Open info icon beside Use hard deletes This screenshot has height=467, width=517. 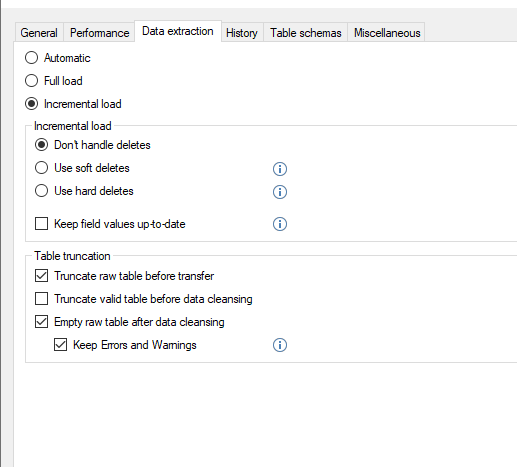pos(280,192)
